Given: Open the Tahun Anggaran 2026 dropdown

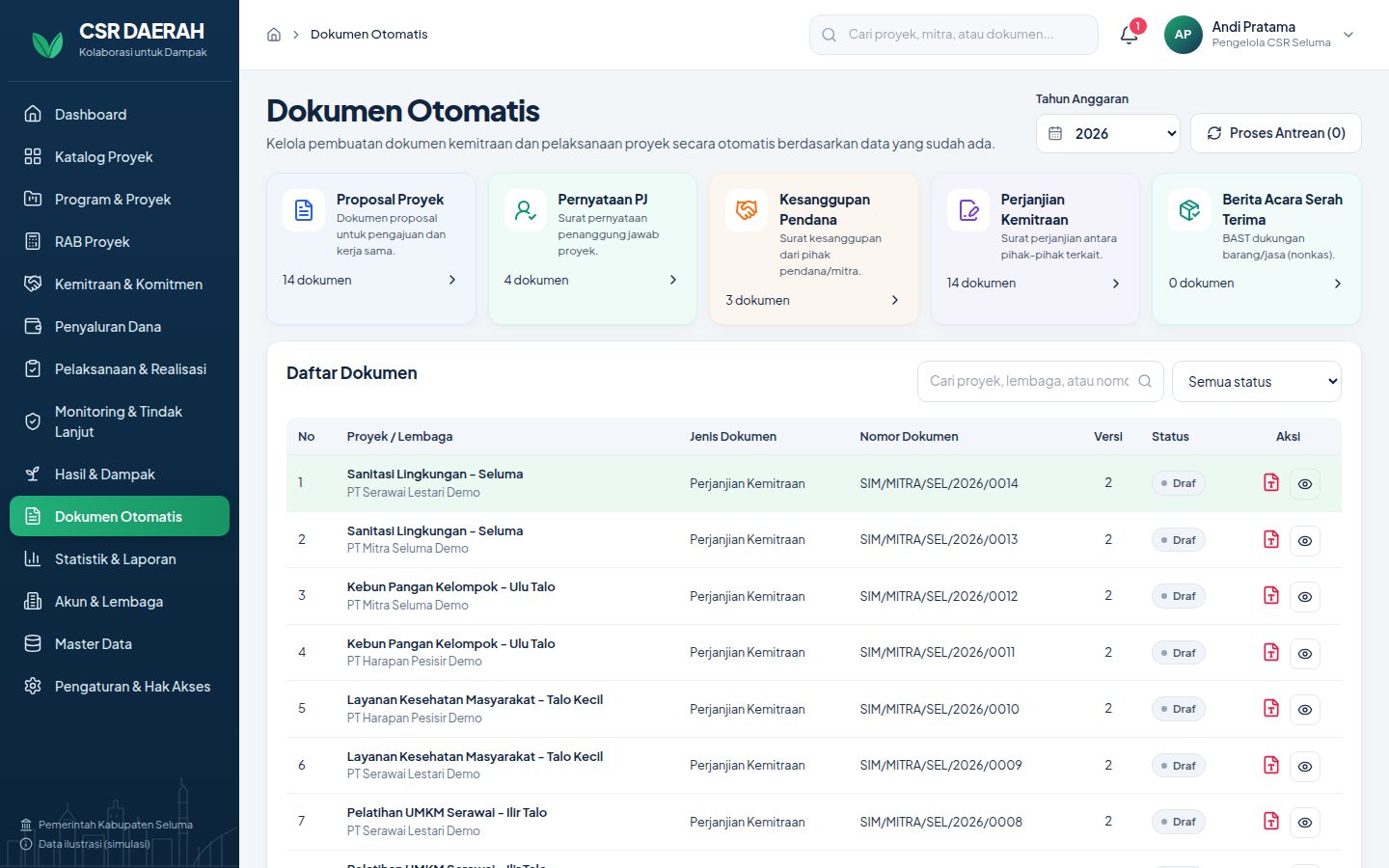Looking at the screenshot, I should 1108,133.
